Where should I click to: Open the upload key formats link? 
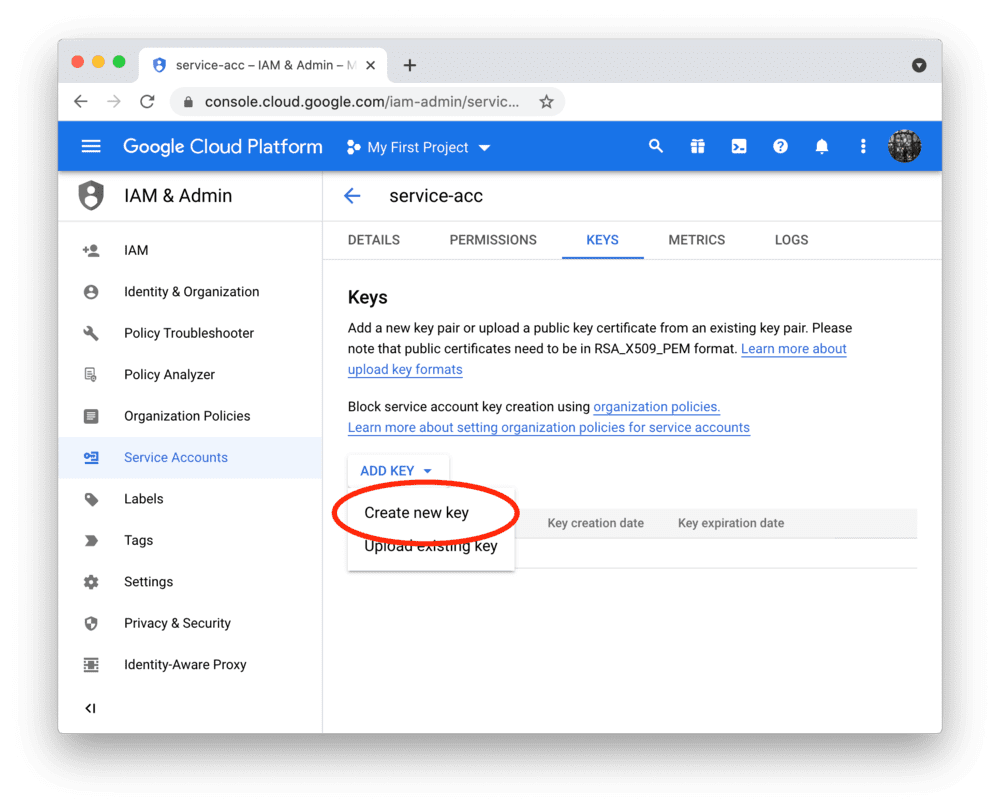tap(405, 369)
